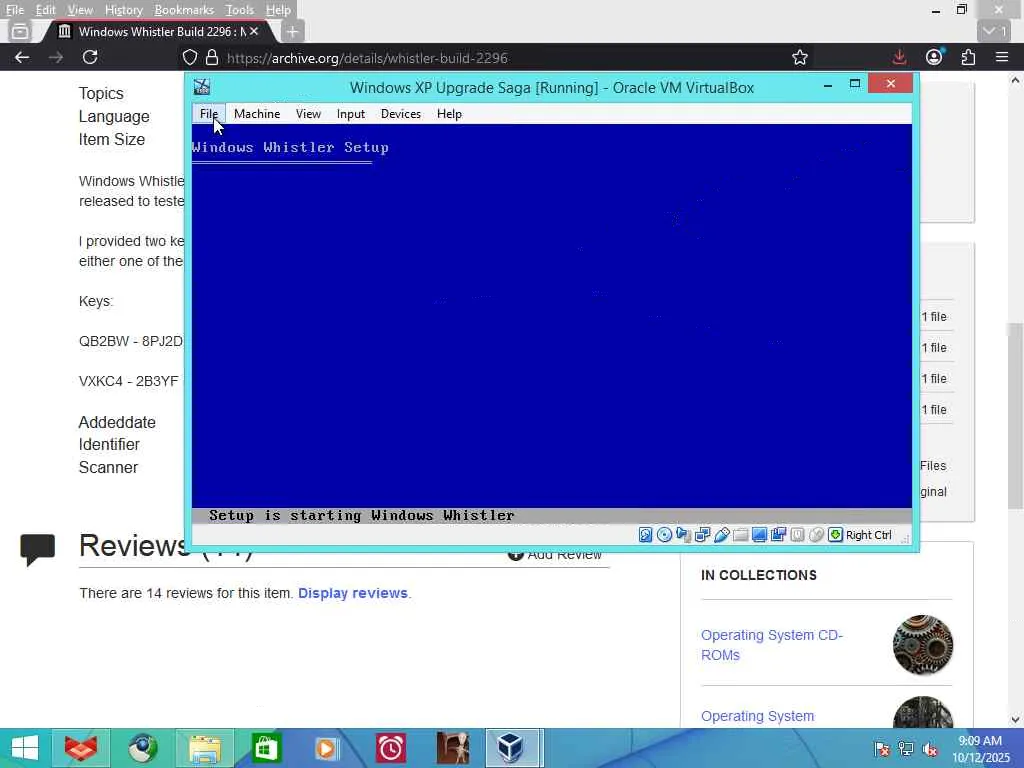Open the VirtualBox File menu
The width and height of the screenshot is (1024, 768).
click(x=209, y=114)
